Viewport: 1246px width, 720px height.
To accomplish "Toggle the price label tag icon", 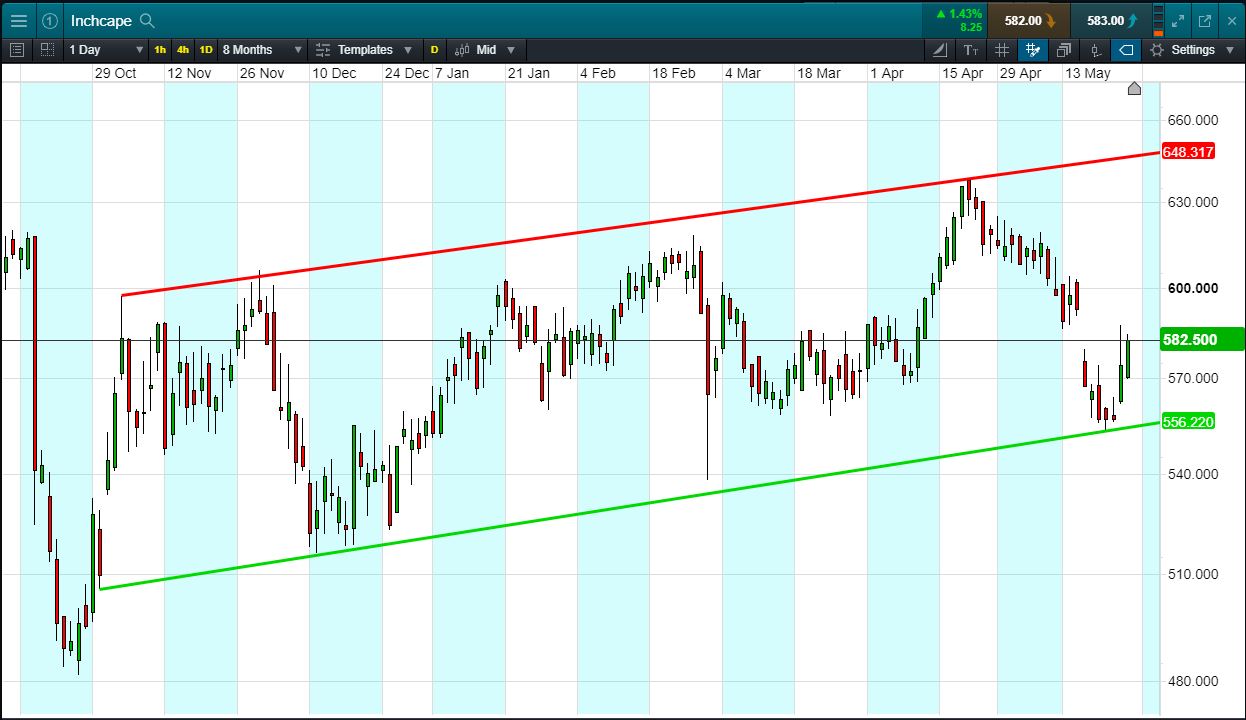I will pyautogui.click(x=1126, y=49).
